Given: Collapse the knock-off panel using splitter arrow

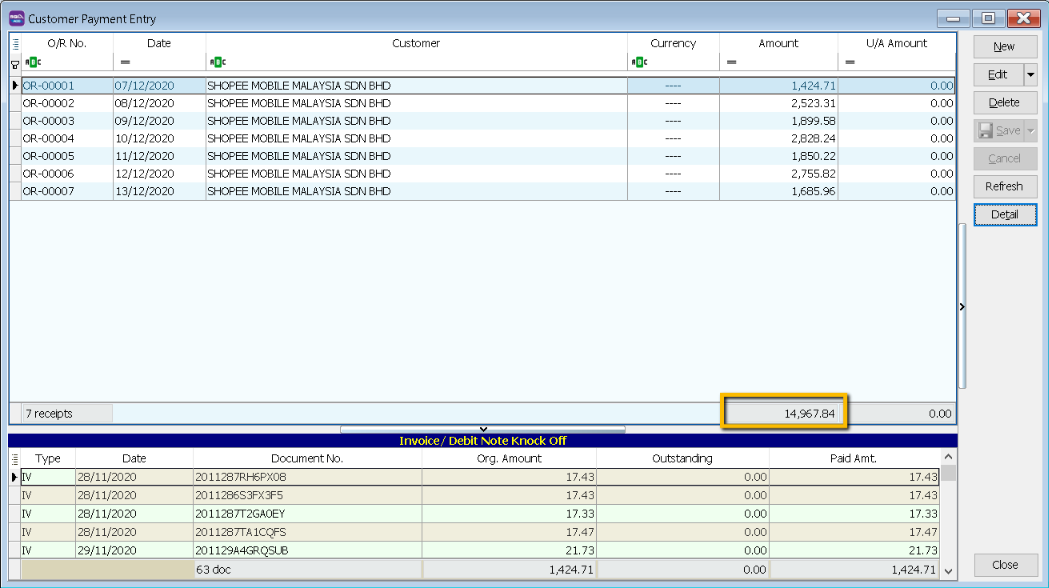Looking at the screenshot, I should [x=482, y=429].
